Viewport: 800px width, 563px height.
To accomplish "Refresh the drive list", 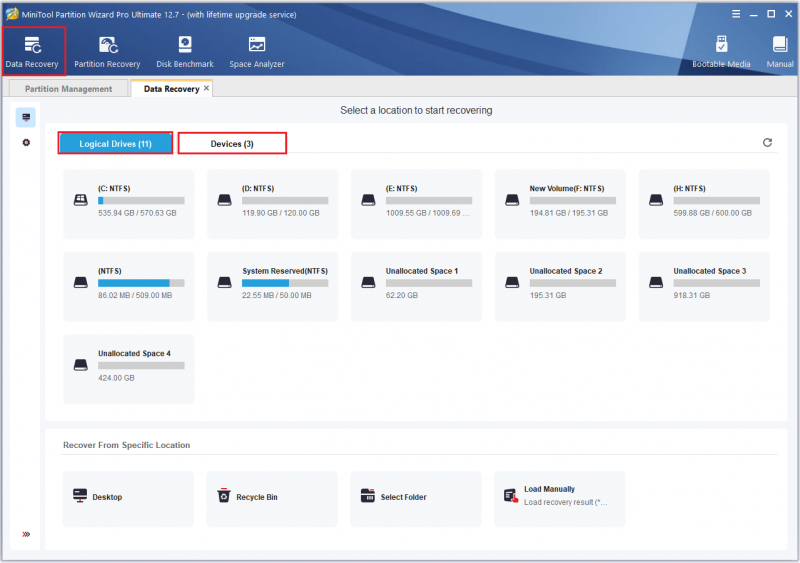I will click(x=767, y=142).
